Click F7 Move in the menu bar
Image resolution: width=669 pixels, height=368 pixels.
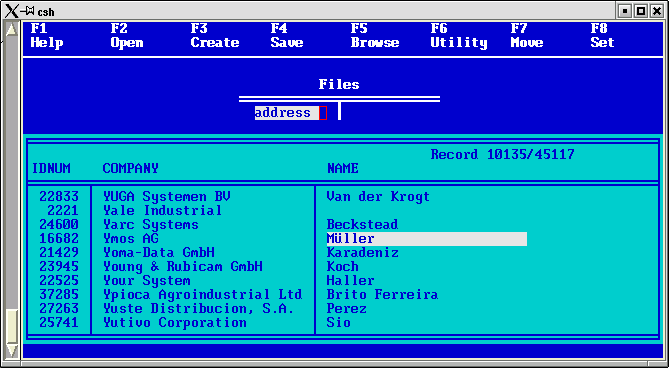tap(527, 35)
